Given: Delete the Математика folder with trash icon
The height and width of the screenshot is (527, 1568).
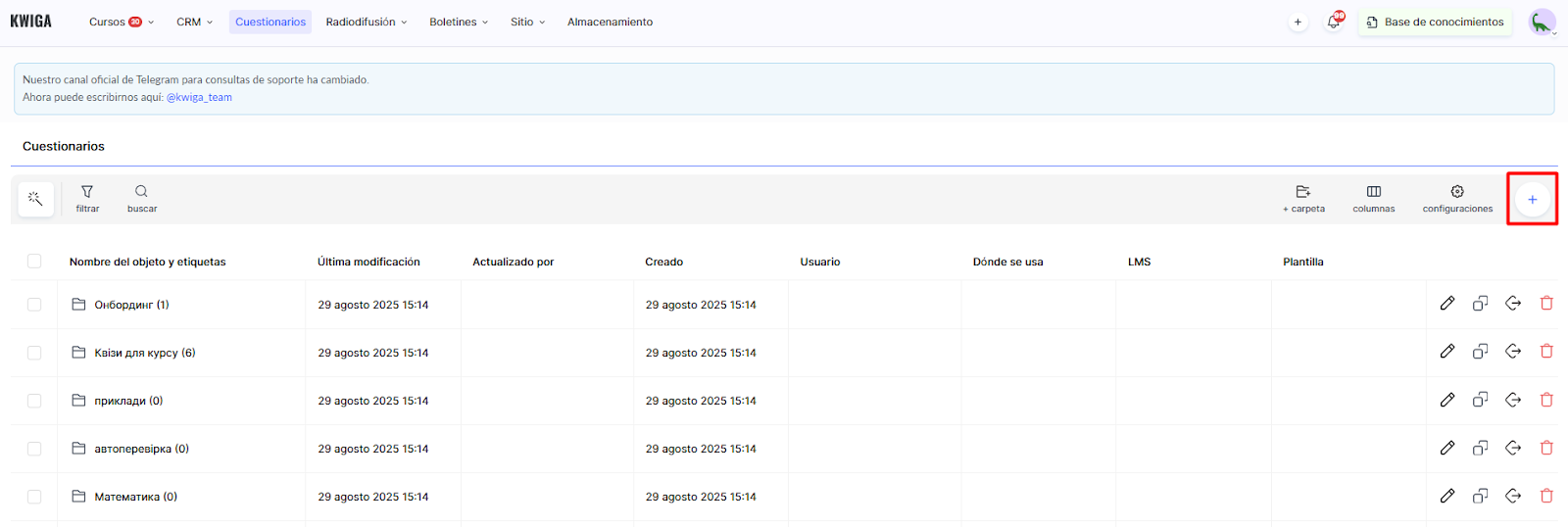Looking at the screenshot, I should point(1546,497).
